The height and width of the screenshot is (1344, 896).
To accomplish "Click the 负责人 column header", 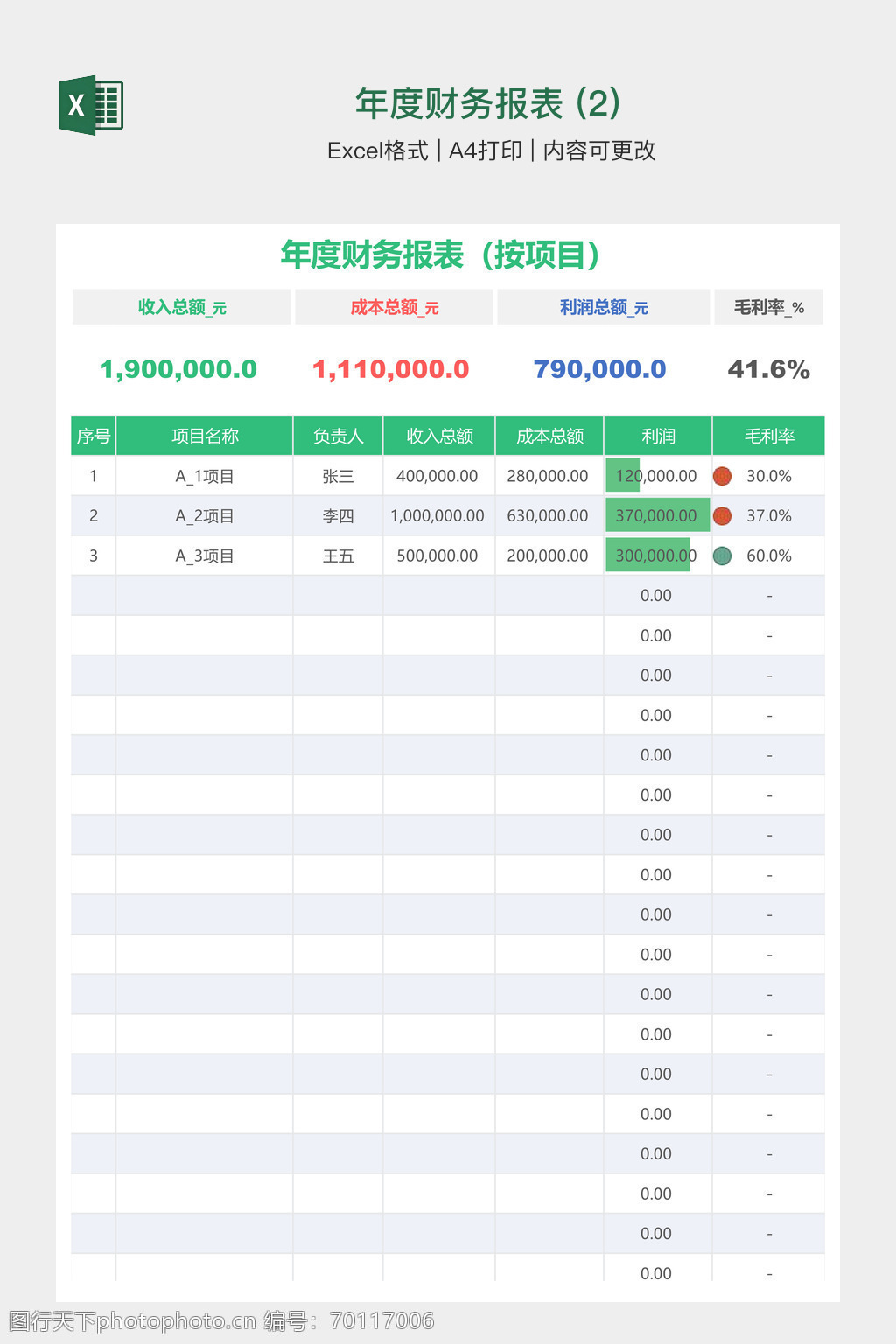I will click(x=338, y=436).
